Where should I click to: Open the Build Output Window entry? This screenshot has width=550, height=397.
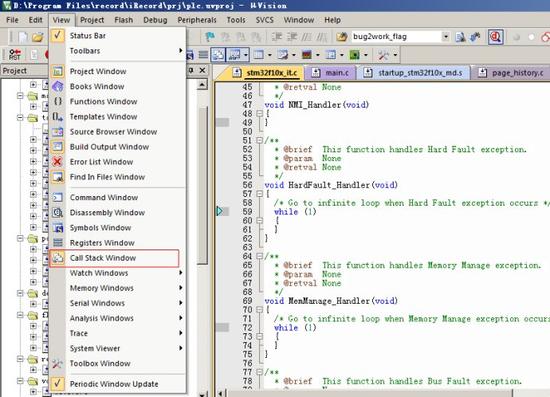(x=118, y=147)
